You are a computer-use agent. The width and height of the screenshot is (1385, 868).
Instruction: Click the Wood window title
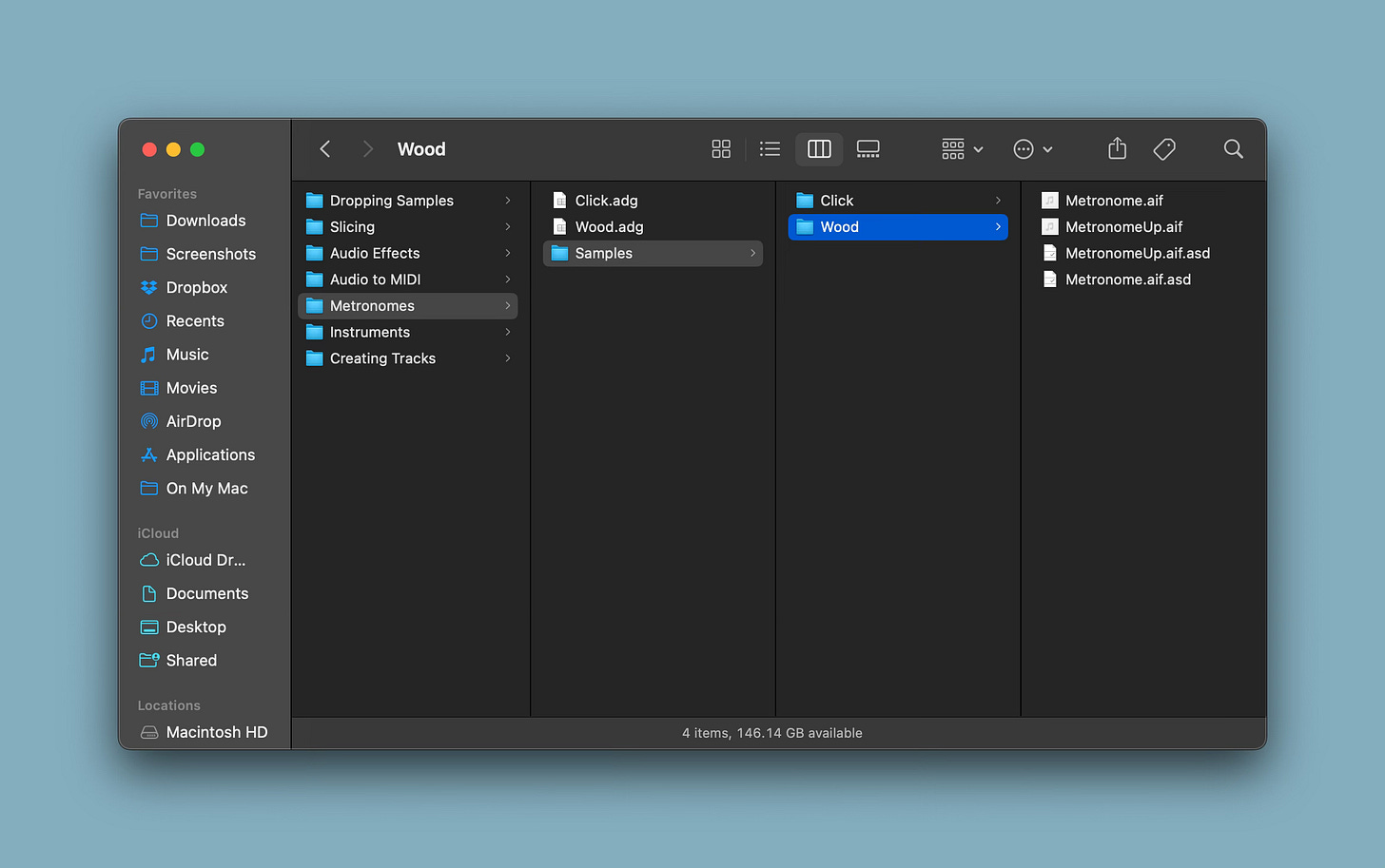(421, 149)
